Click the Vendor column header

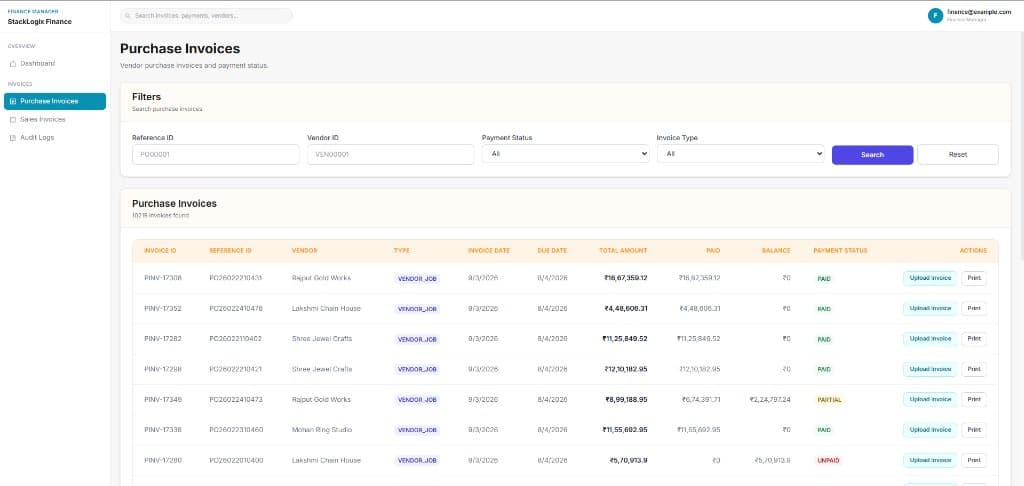(304, 251)
